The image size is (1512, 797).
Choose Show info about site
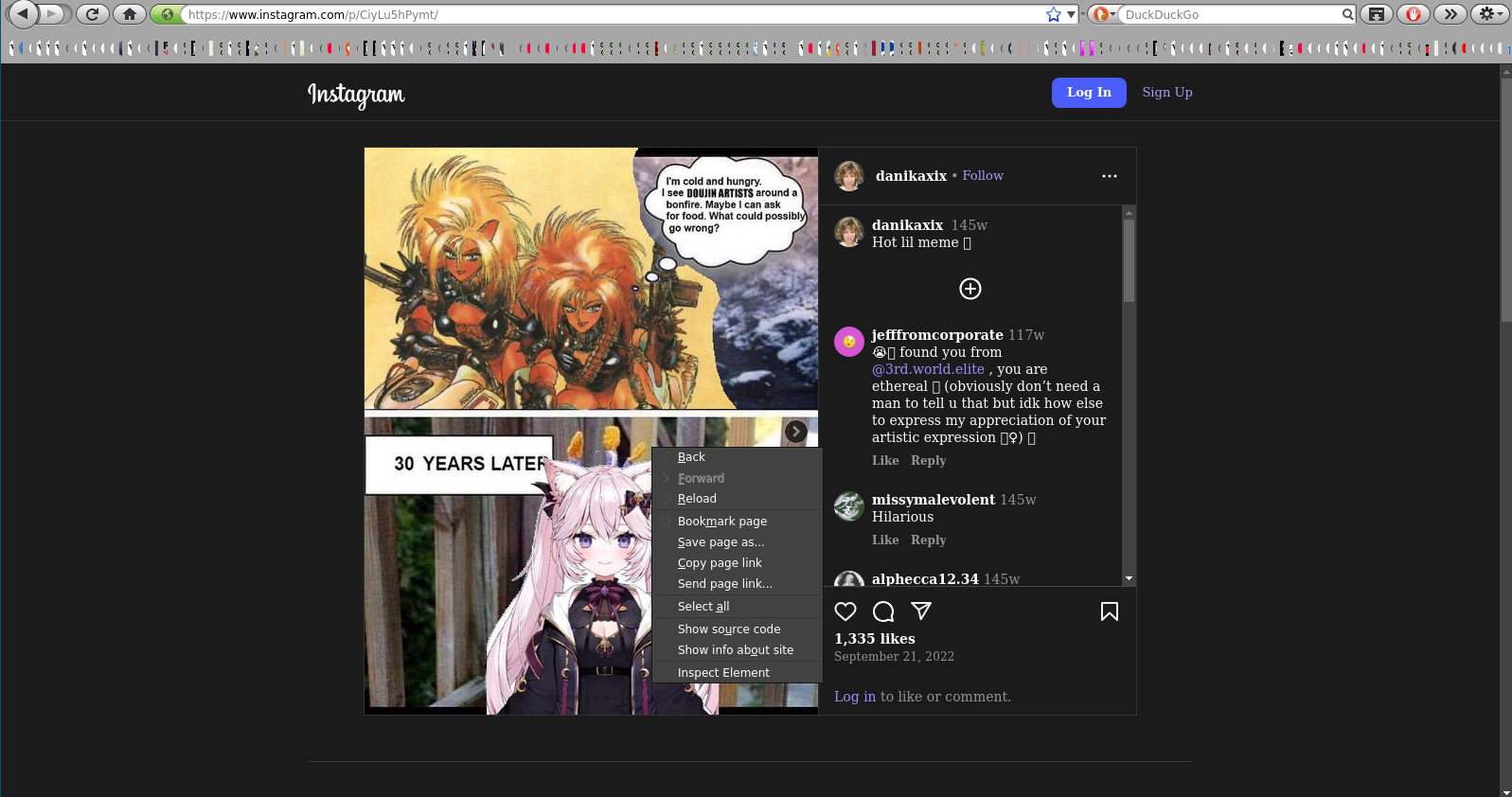click(737, 650)
